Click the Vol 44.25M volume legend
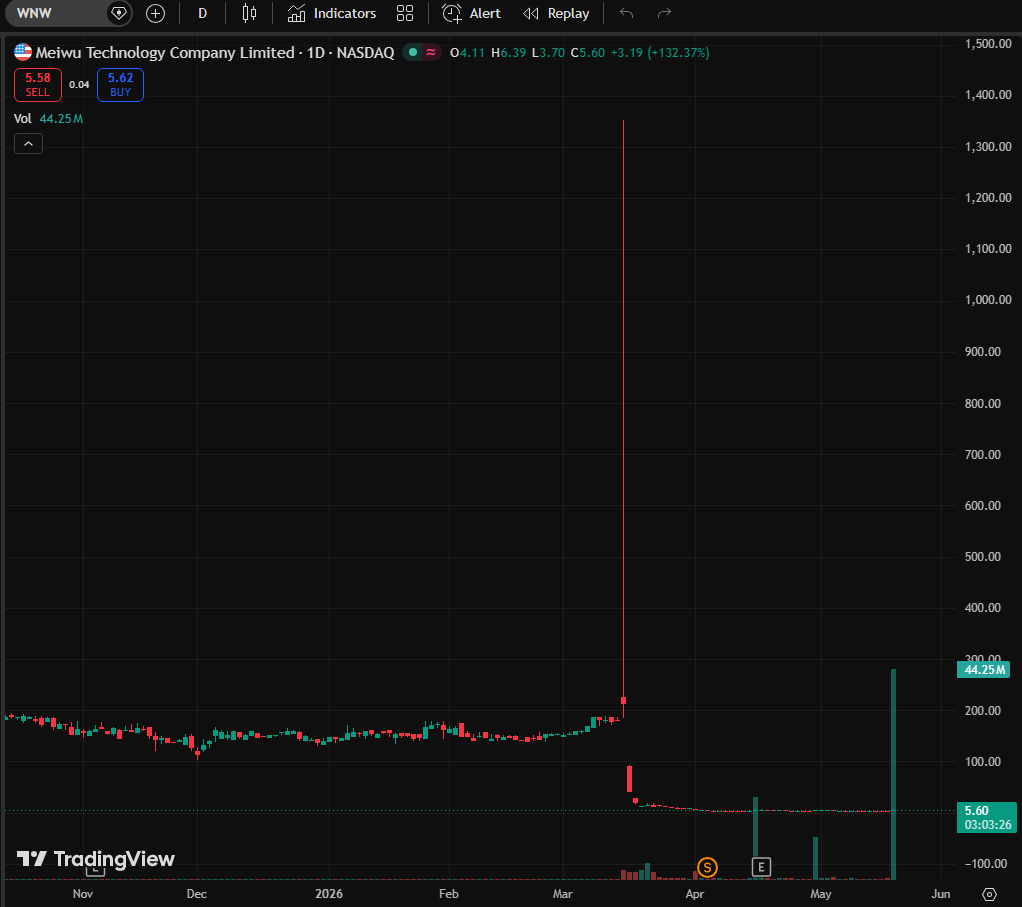Viewport: 1022px width, 907px height. pyautogui.click(x=49, y=119)
